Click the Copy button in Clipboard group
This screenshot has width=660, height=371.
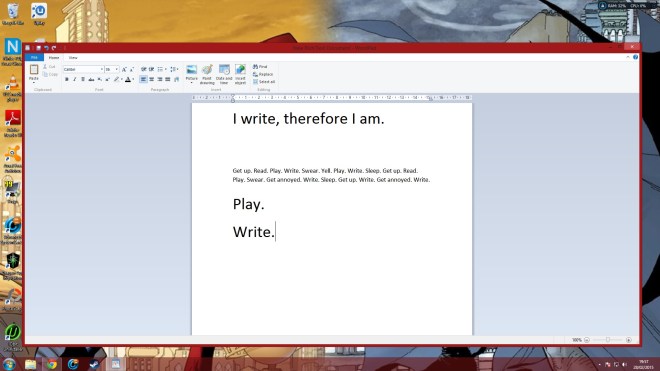click(x=50, y=74)
